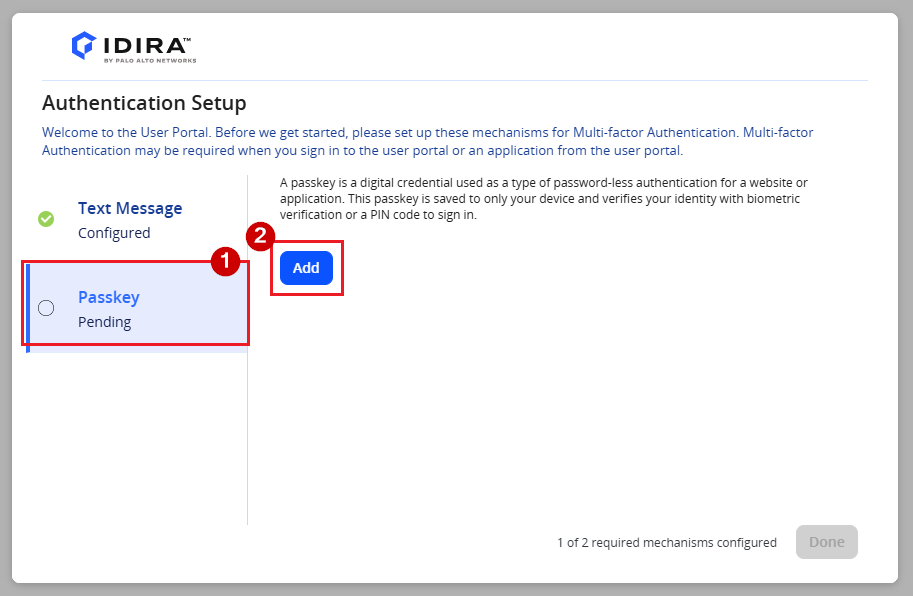This screenshot has height=596, width=913.
Task: Click the greyed-out Done button
Action: click(x=827, y=542)
